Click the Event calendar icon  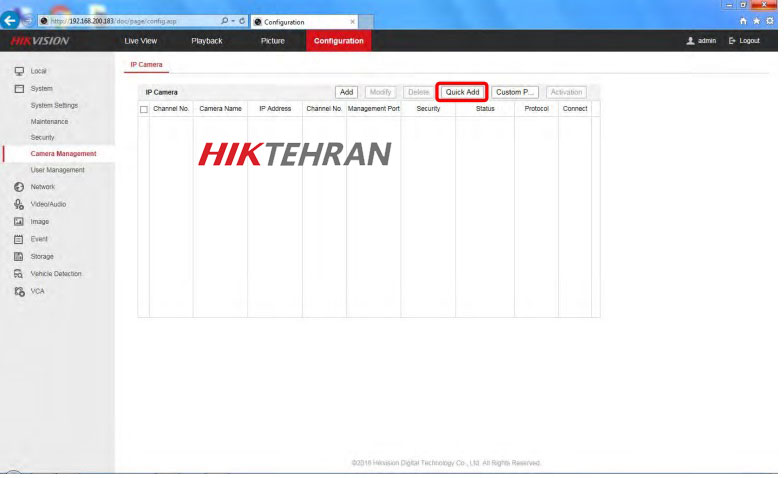click(x=19, y=239)
